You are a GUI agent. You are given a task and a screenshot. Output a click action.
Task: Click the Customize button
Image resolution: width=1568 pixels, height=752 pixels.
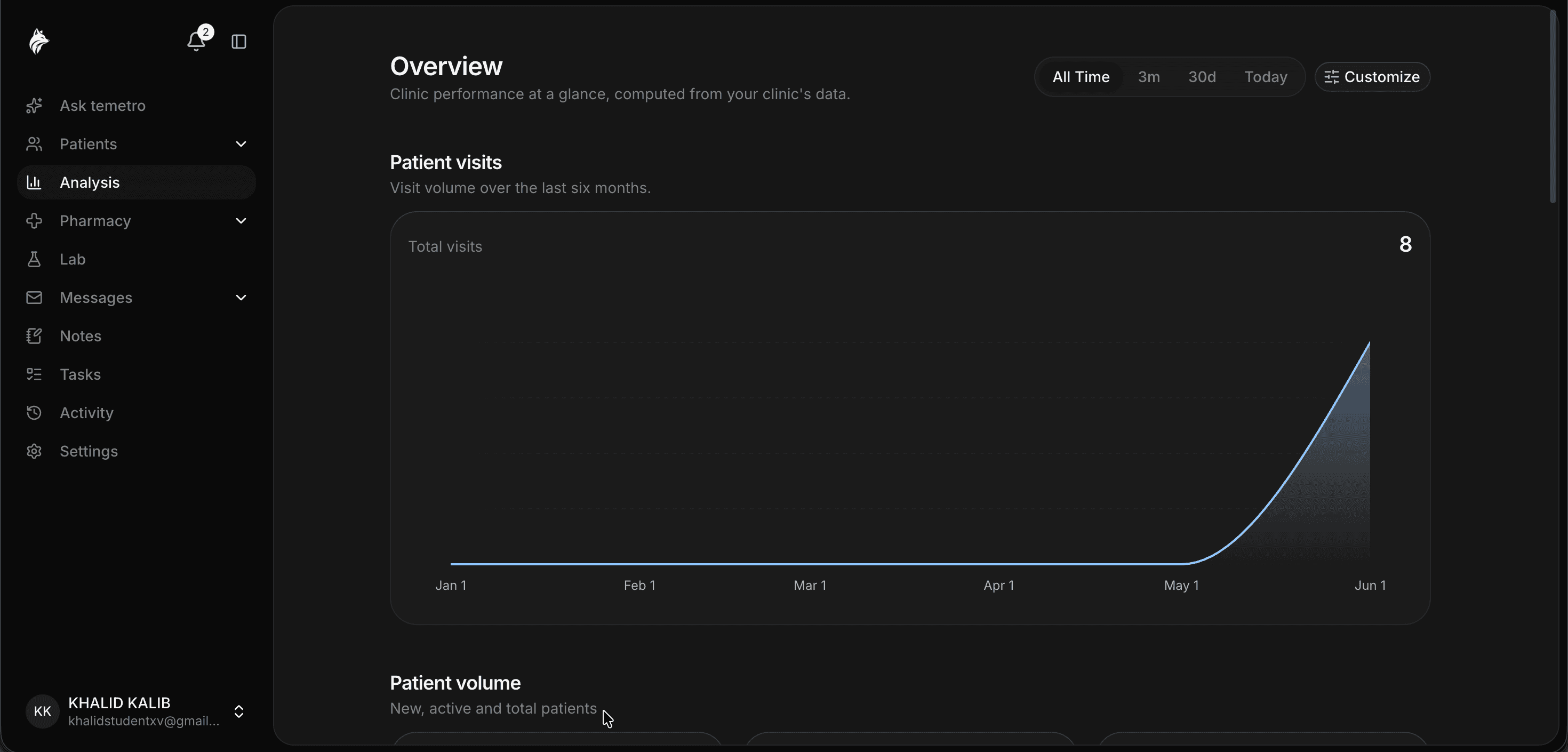pyautogui.click(x=1372, y=77)
